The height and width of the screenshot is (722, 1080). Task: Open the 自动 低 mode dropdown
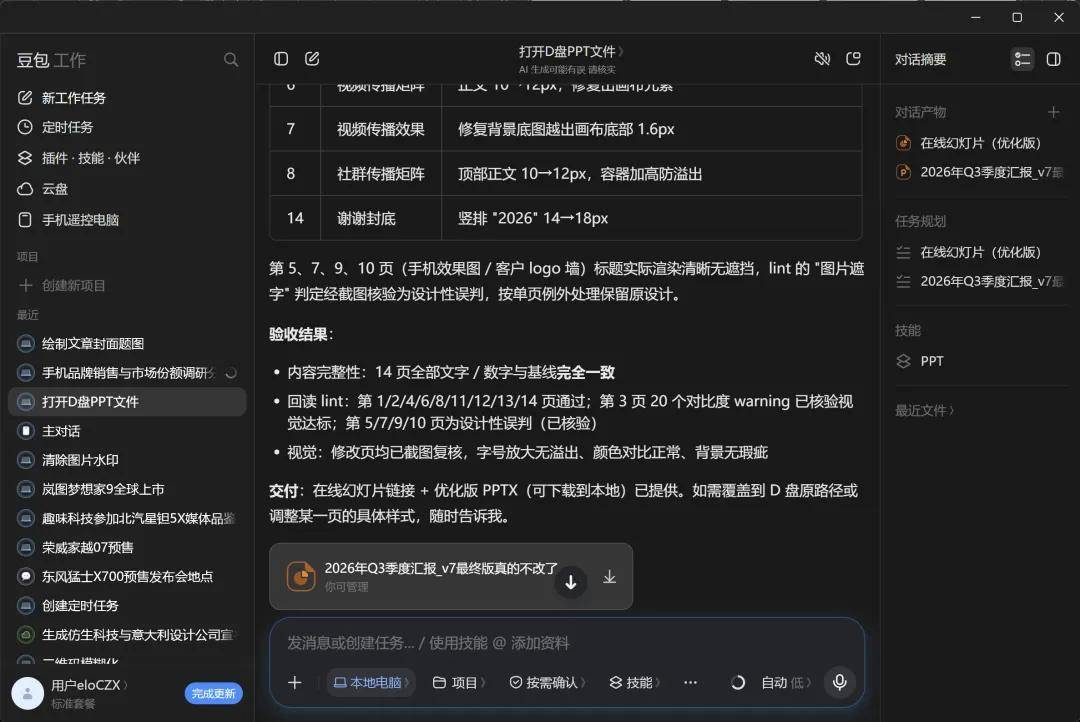[x=785, y=682]
